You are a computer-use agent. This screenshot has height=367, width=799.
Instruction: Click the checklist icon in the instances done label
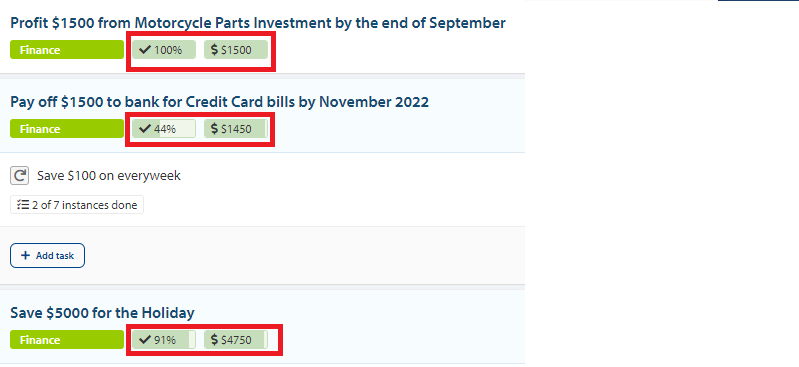22,205
